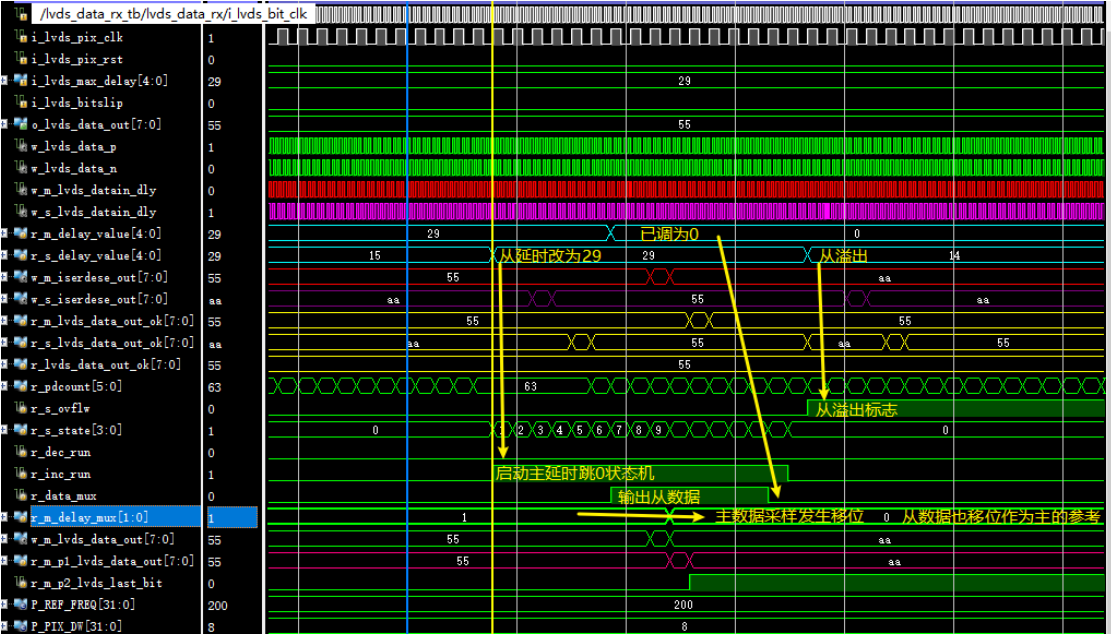
Task: Click the wire icon next to w_s_lvds_datain_dly
Action: click(21, 212)
